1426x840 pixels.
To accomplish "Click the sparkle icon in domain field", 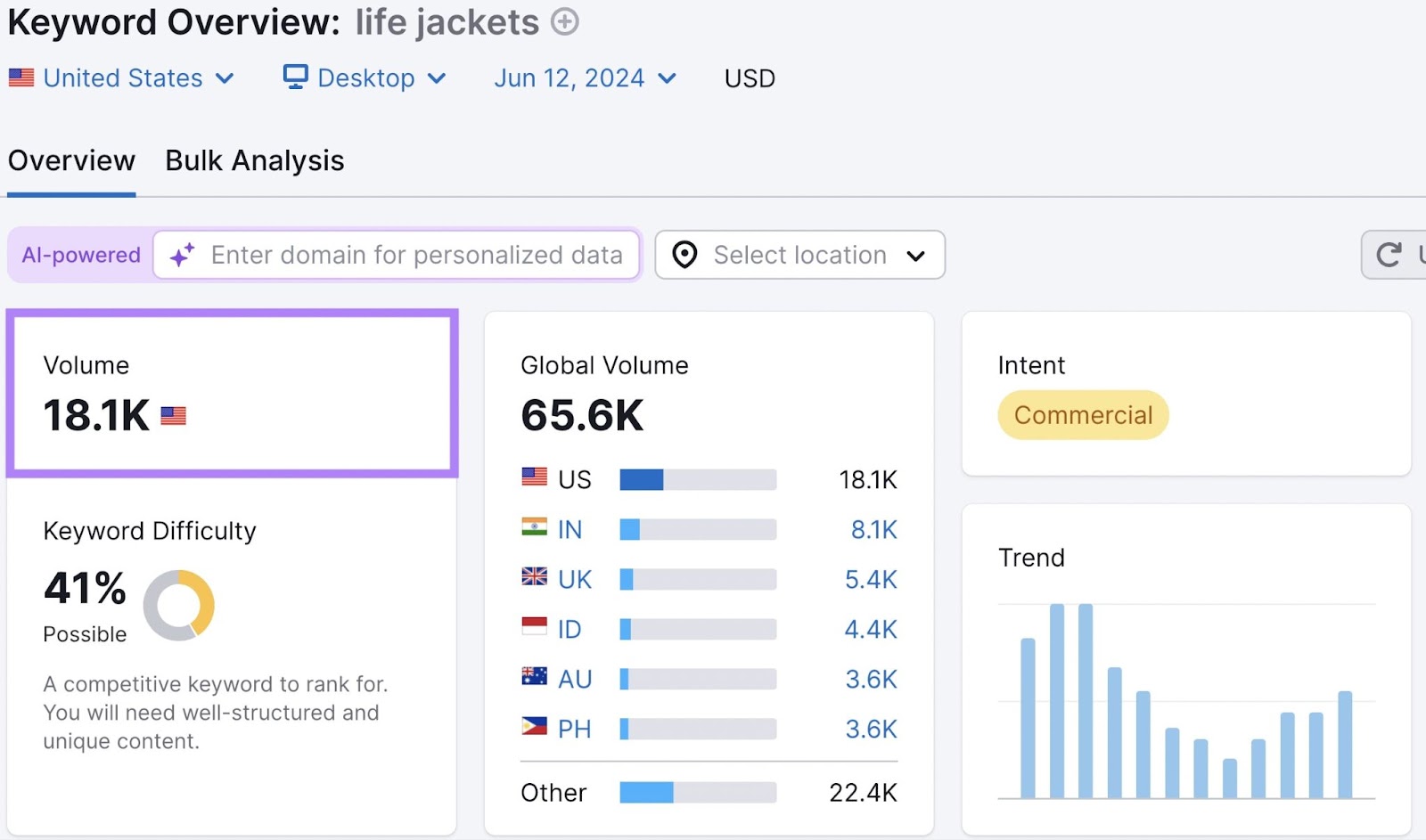I will [182, 256].
